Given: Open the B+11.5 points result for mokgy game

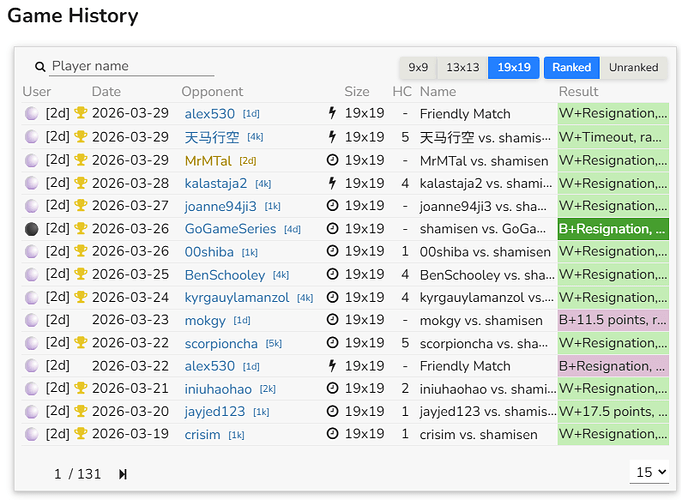Looking at the screenshot, I should point(612,321).
